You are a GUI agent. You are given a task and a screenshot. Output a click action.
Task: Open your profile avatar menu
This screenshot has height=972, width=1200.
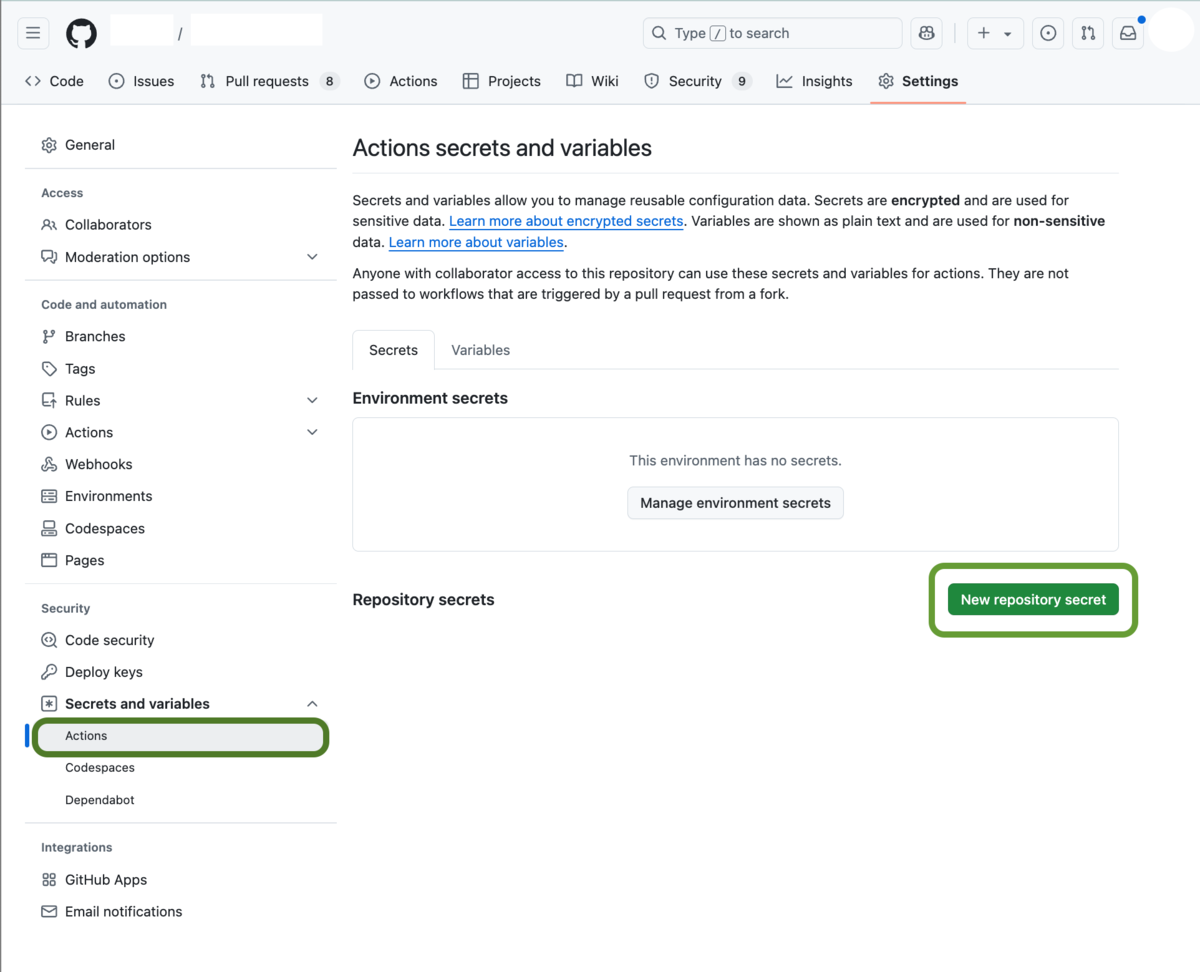pos(1170,32)
